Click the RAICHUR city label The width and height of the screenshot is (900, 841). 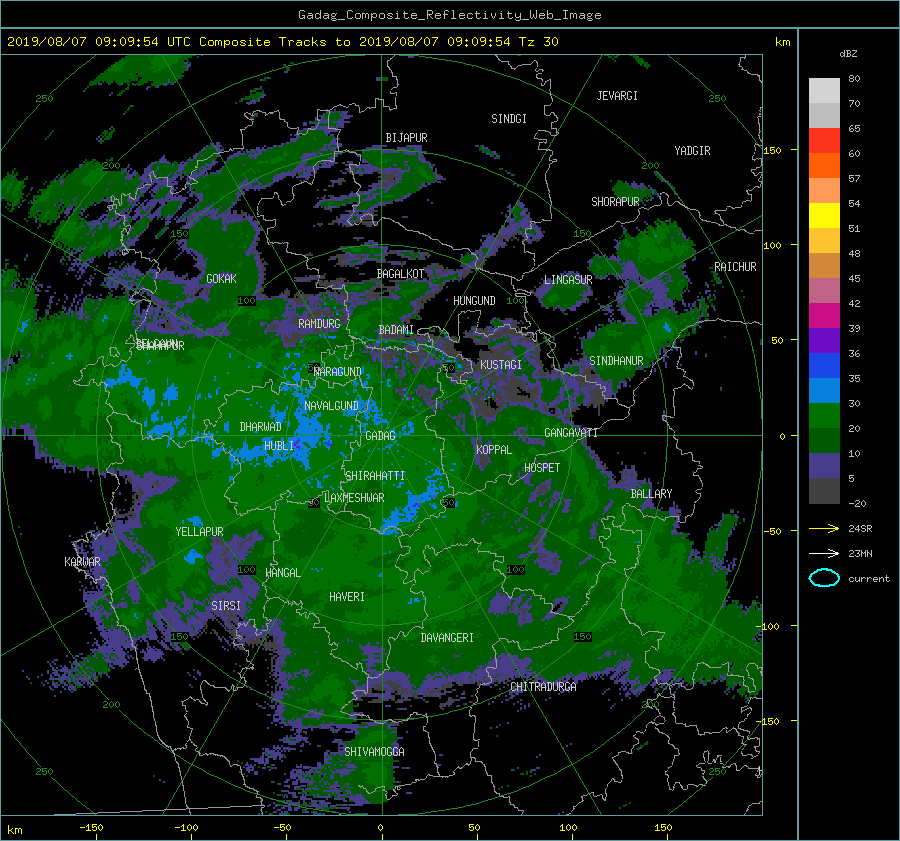[x=735, y=267]
